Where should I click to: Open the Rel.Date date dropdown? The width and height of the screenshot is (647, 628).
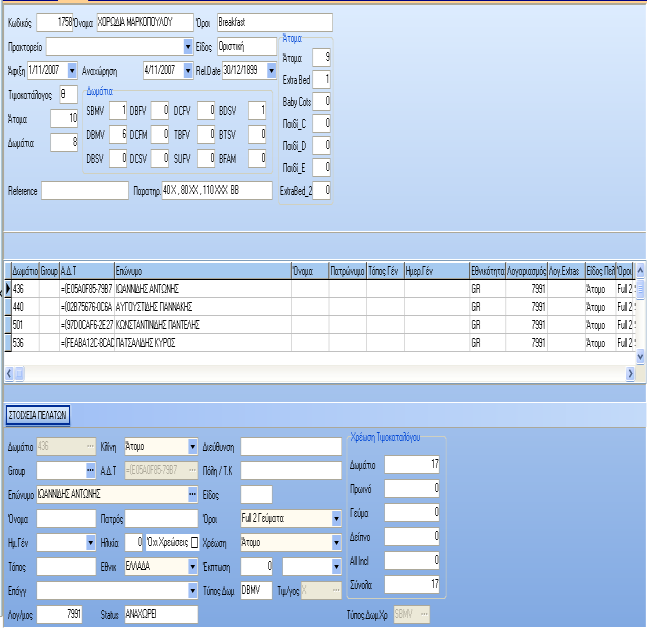271,71
